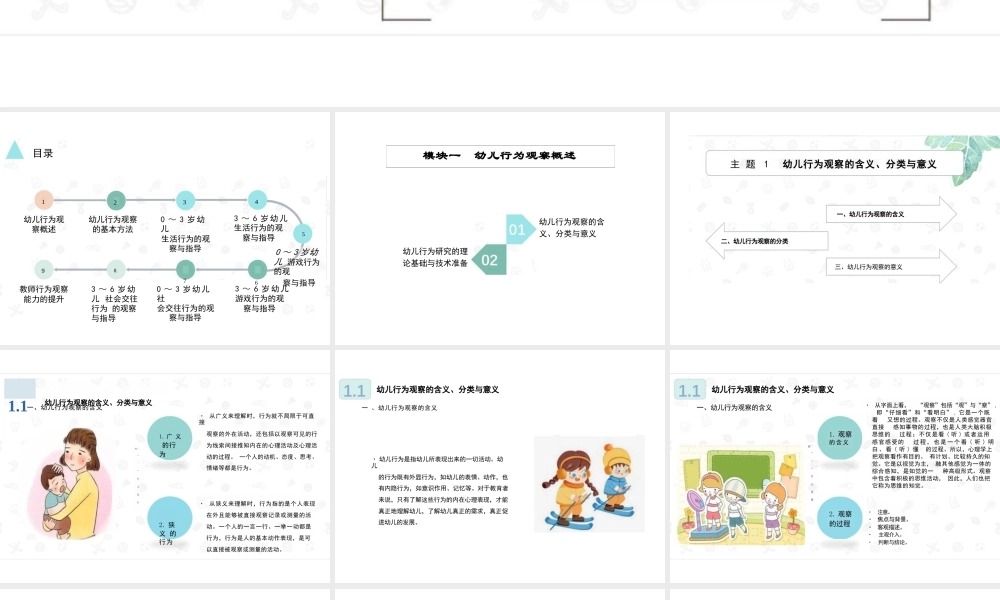Click the bullet item 注意
The height and width of the screenshot is (600, 1000).
coord(883,512)
